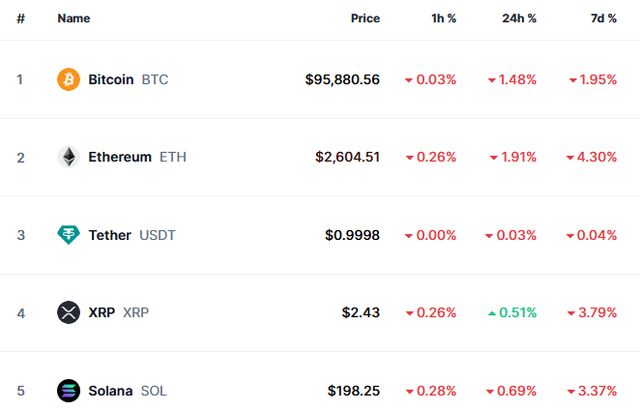Open the Tether name link
Screen dimensions: 640x416
click(x=110, y=235)
